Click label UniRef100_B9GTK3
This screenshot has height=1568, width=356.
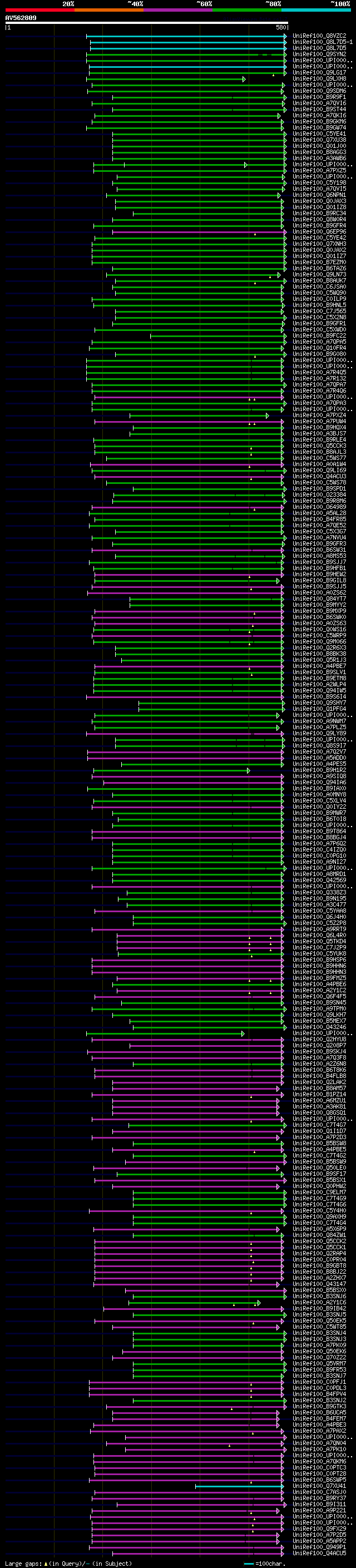click(x=319, y=1407)
